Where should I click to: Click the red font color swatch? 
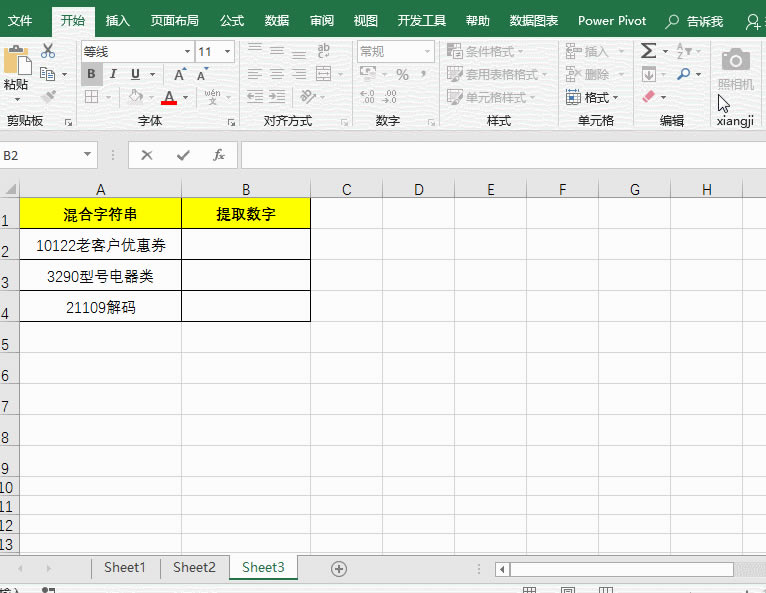click(x=168, y=97)
